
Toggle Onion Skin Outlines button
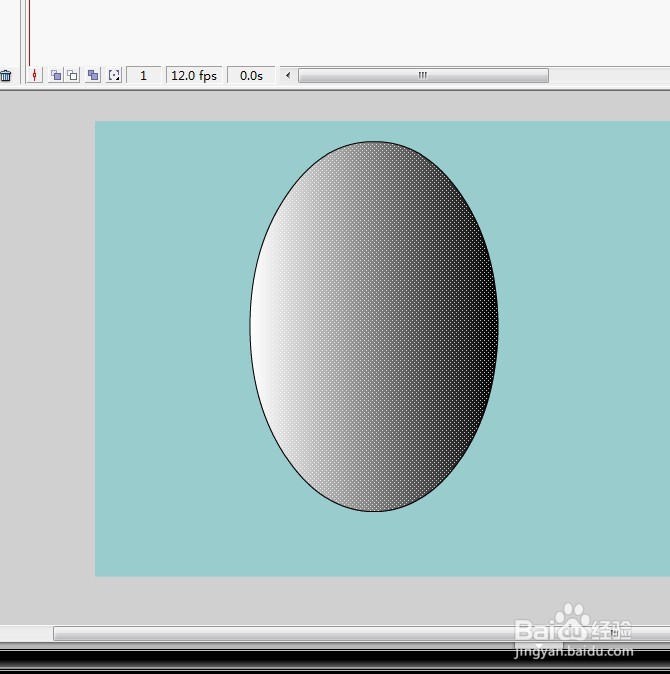point(72,75)
